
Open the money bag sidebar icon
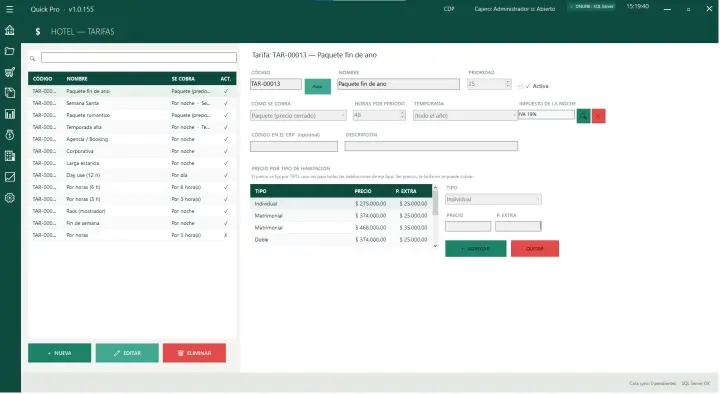pos(10,135)
